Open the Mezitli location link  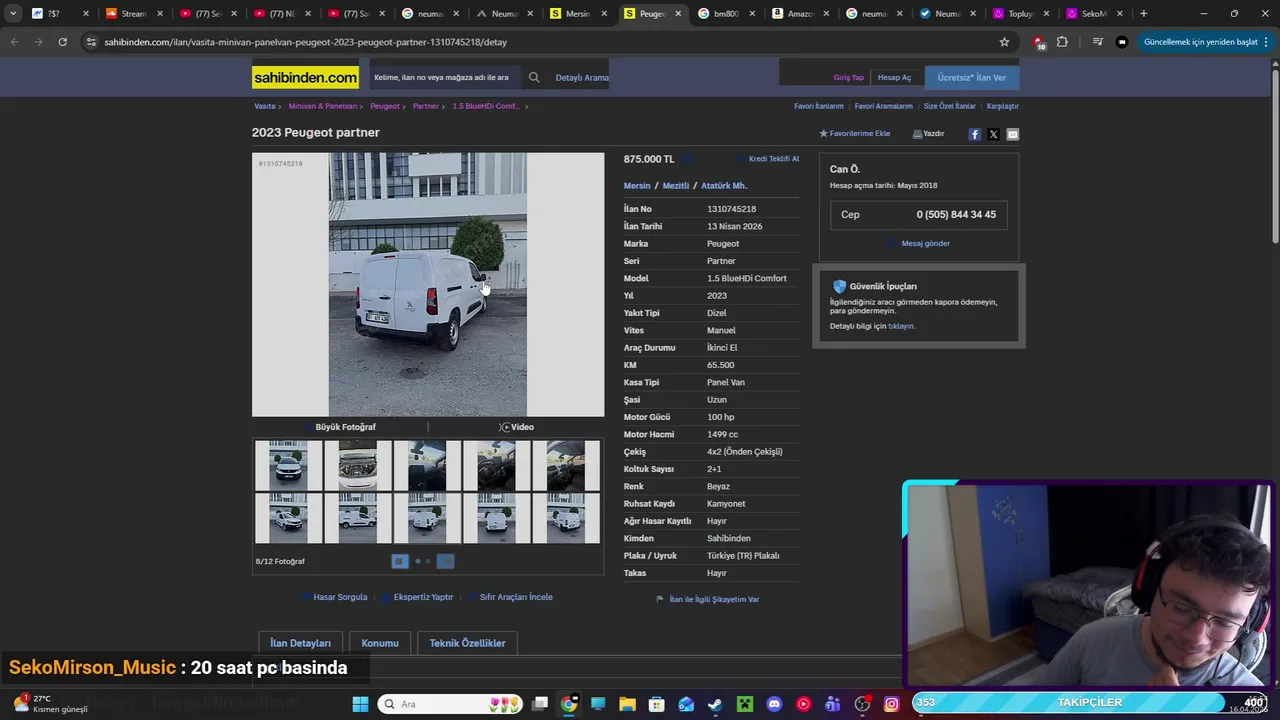(x=676, y=186)
